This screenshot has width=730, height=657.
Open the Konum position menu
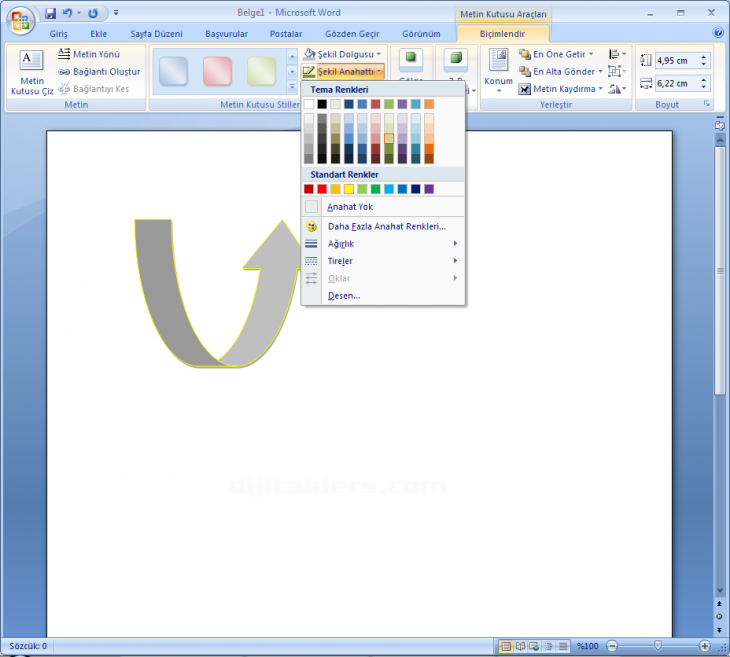pos(498,71)
